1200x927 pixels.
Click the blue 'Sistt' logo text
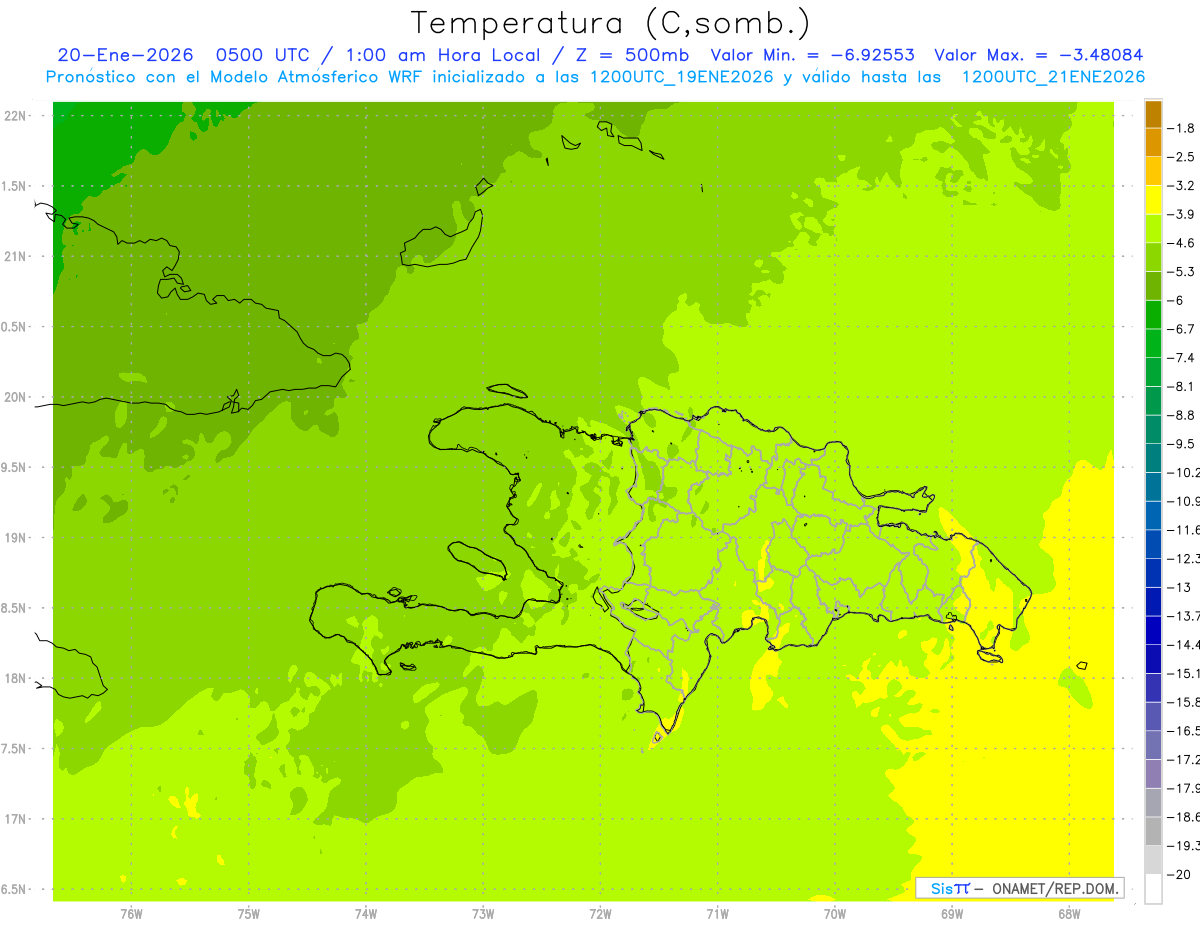pyautogui.click(x=949, y=888)
